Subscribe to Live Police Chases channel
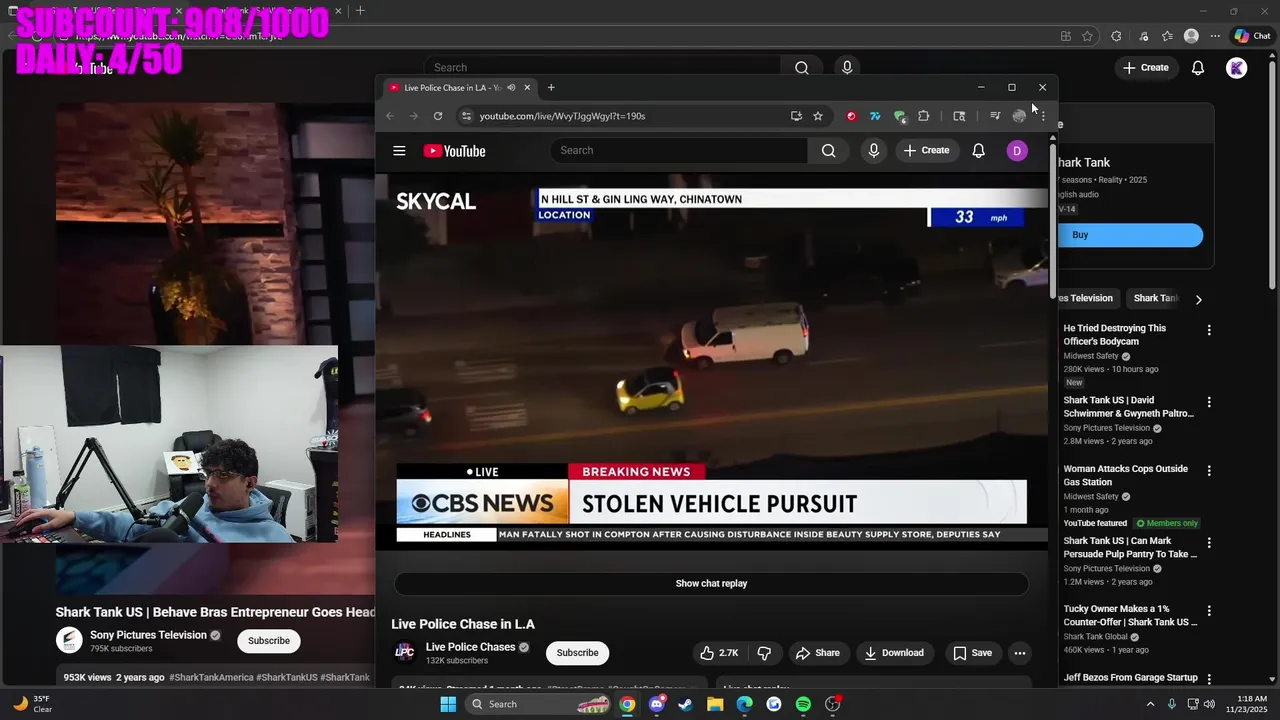1280x720 pixels. coord(577,653)
